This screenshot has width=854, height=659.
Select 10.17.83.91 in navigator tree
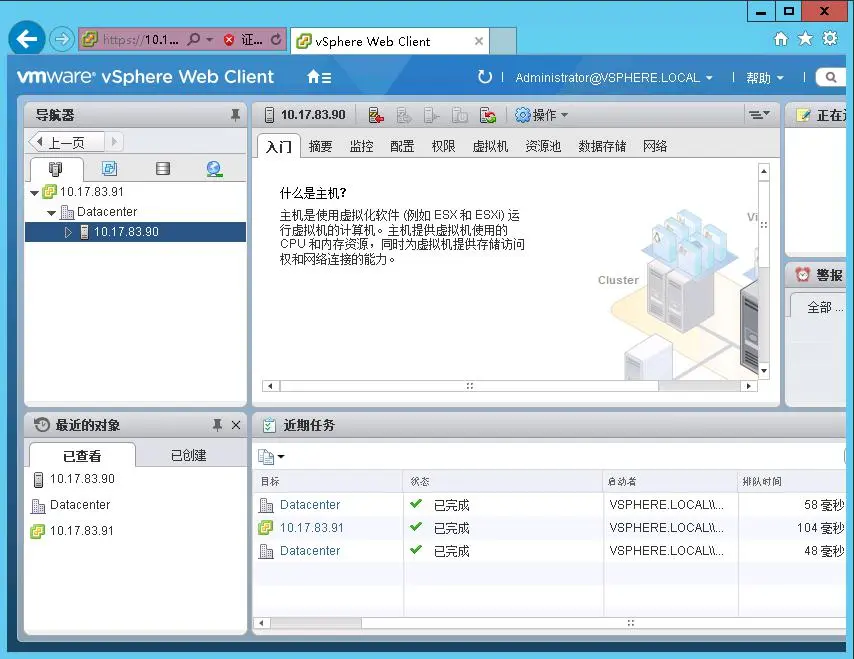pyautogui.click(x=92, y=192)
